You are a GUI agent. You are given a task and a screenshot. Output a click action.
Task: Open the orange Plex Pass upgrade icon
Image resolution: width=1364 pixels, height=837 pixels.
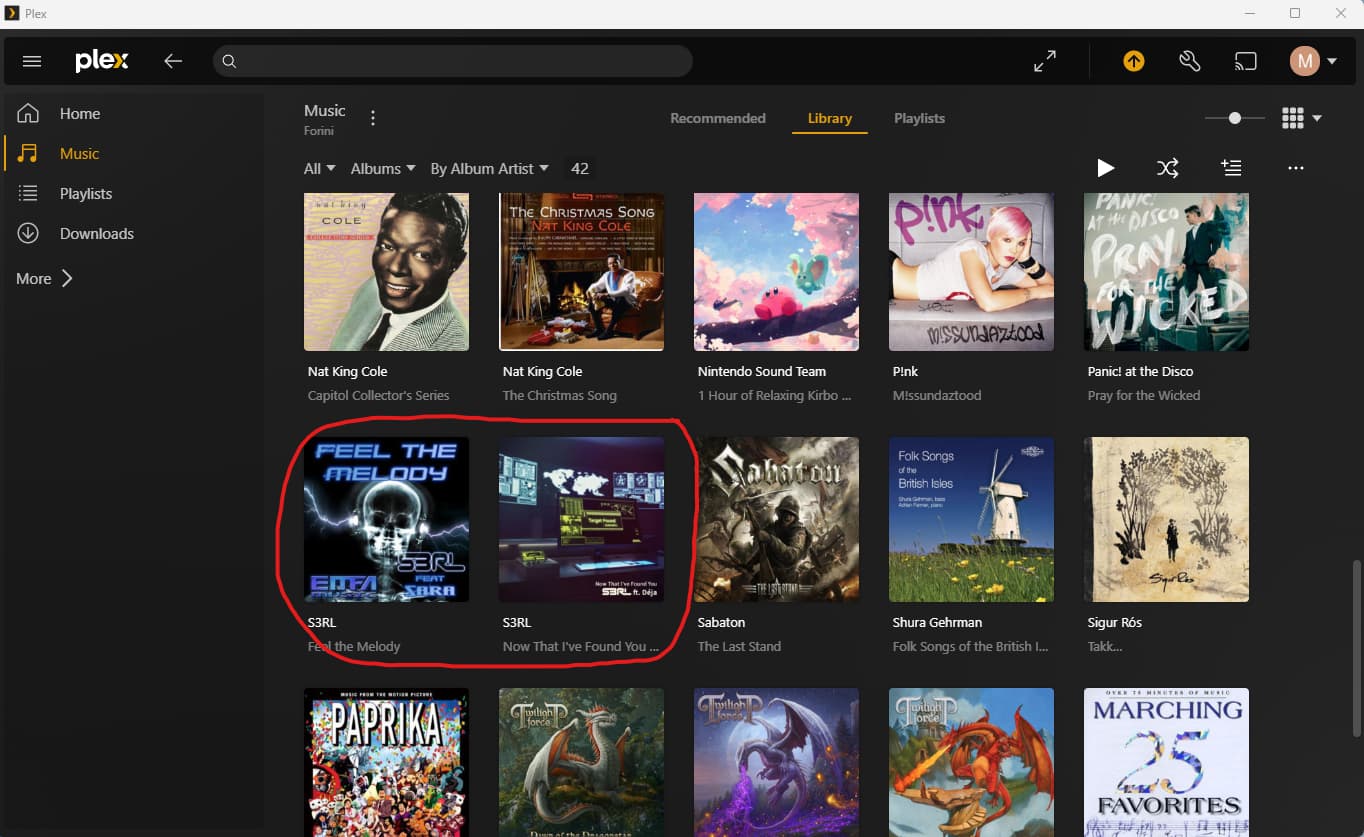tap(1133, 61)
